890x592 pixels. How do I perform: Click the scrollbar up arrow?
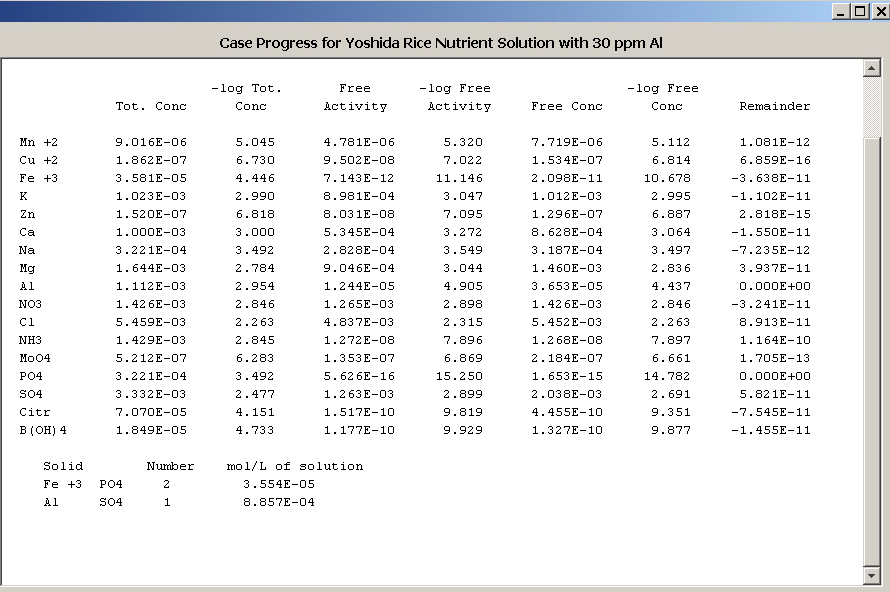coord(872,68)
